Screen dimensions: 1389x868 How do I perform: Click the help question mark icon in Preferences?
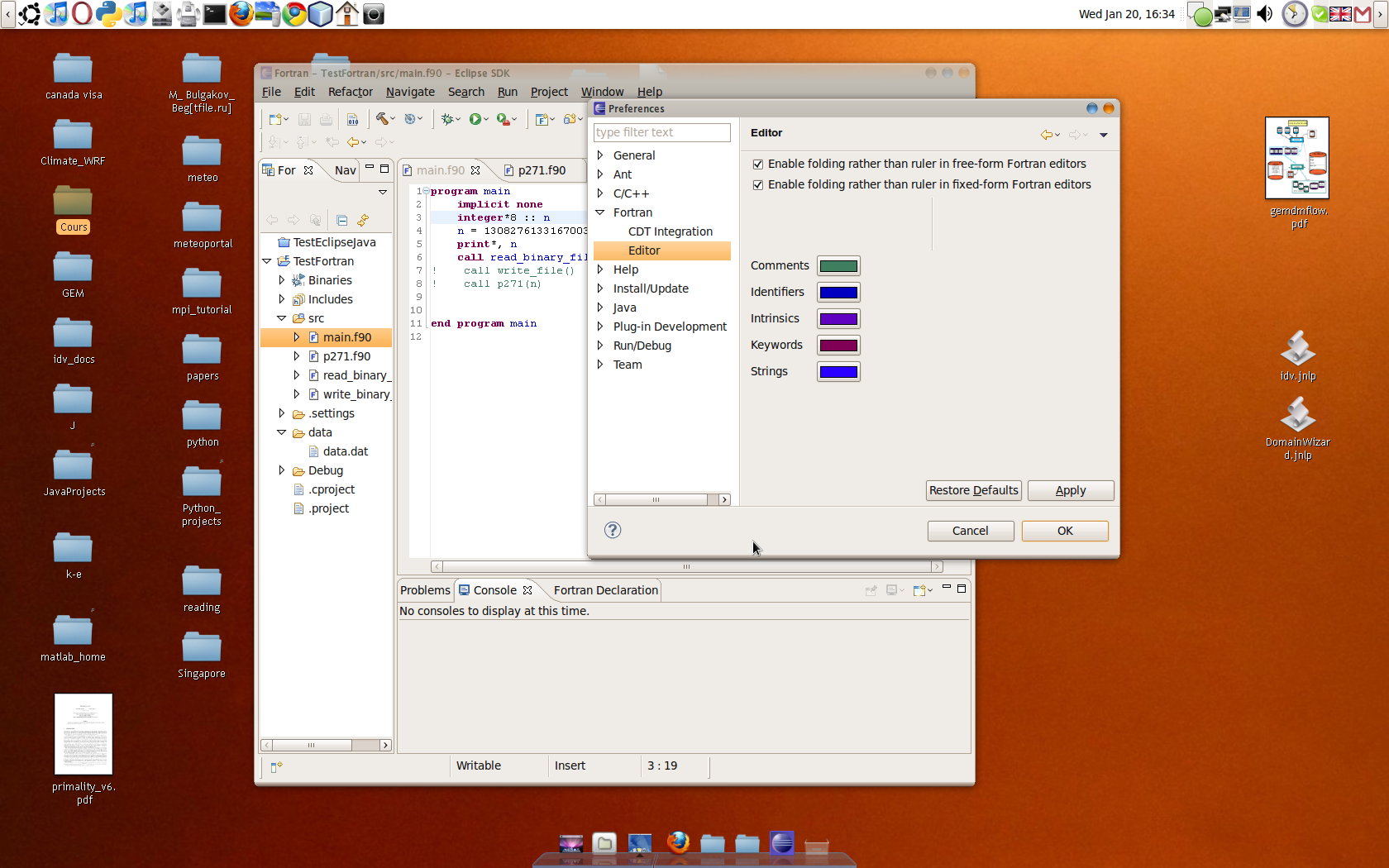(613, 530)
